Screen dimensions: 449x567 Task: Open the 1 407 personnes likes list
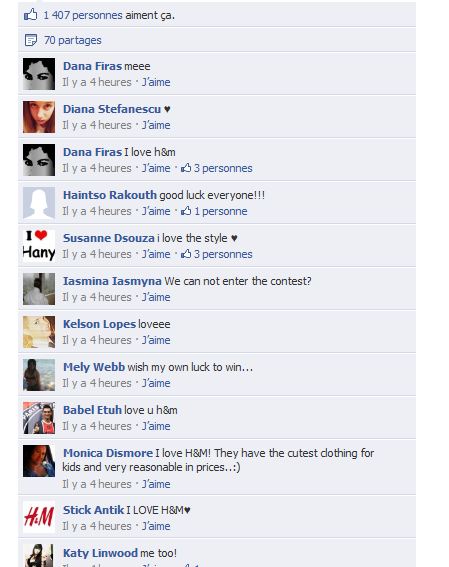point(83,15)
